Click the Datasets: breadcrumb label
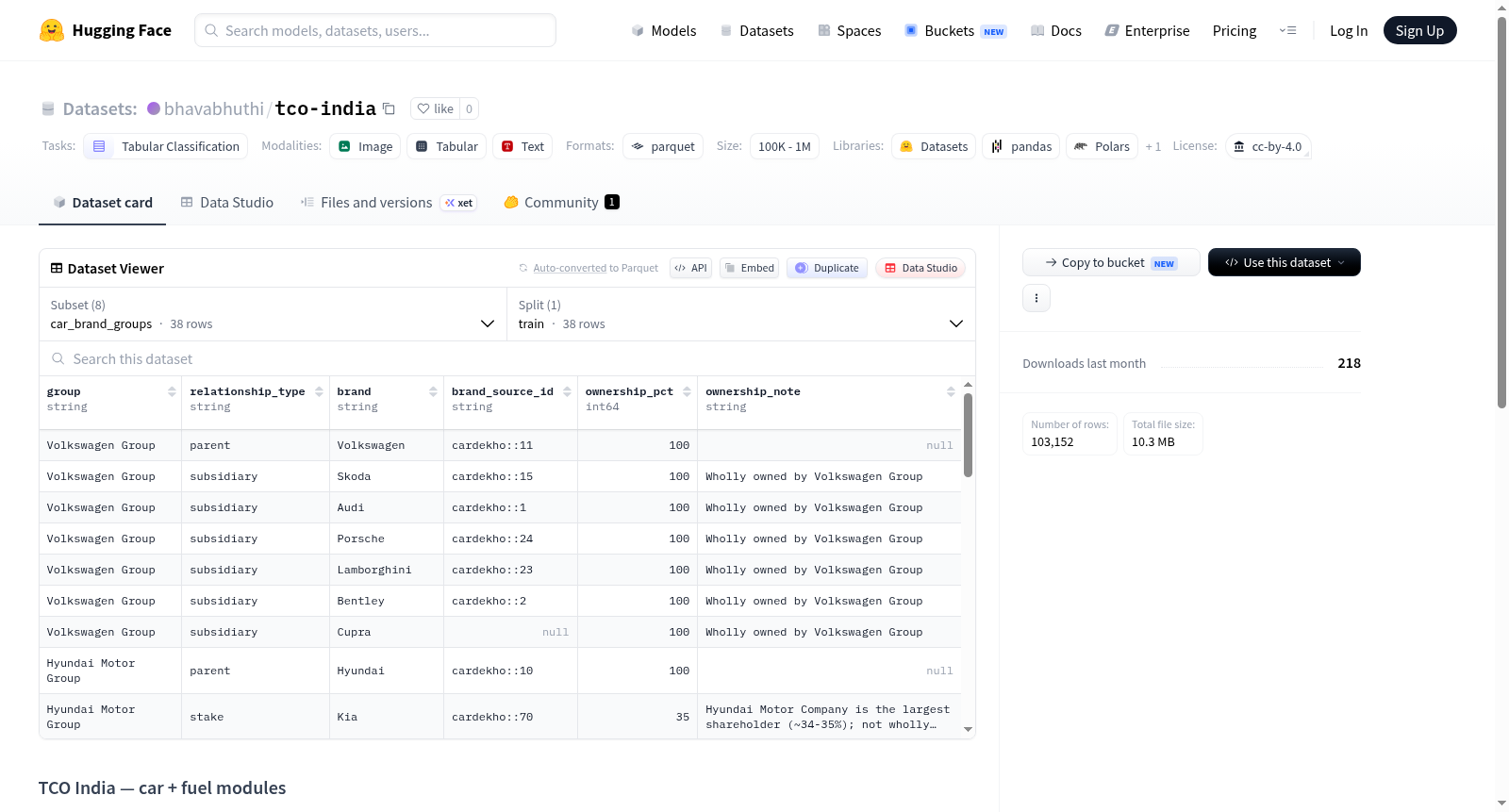The image size is (1509, 812). pyautogui.click(x=100, y=108)
